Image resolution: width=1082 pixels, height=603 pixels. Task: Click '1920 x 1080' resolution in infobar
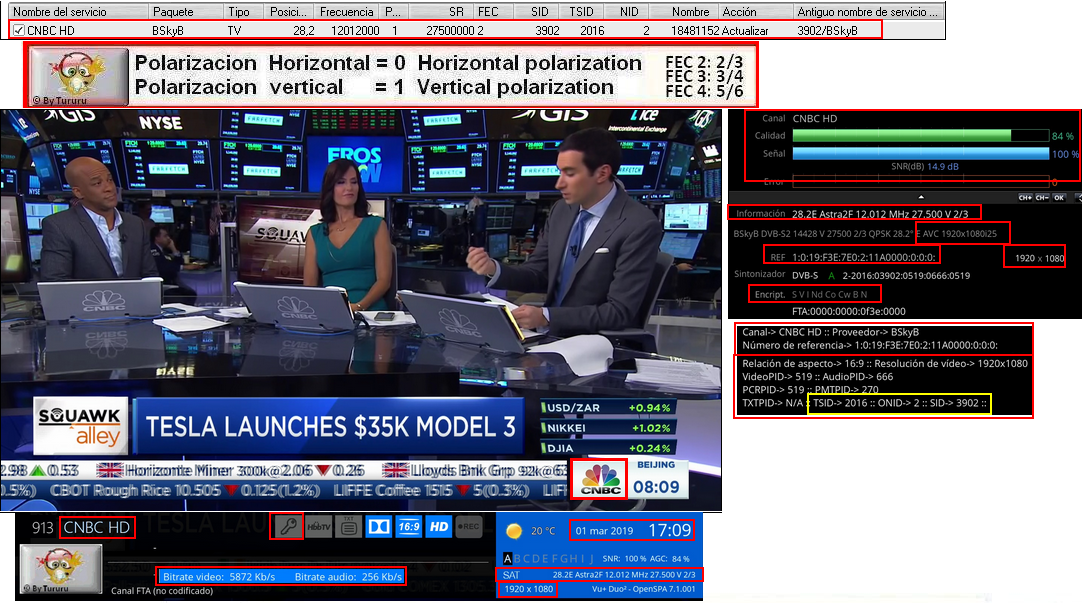click(x=529, y=589)
